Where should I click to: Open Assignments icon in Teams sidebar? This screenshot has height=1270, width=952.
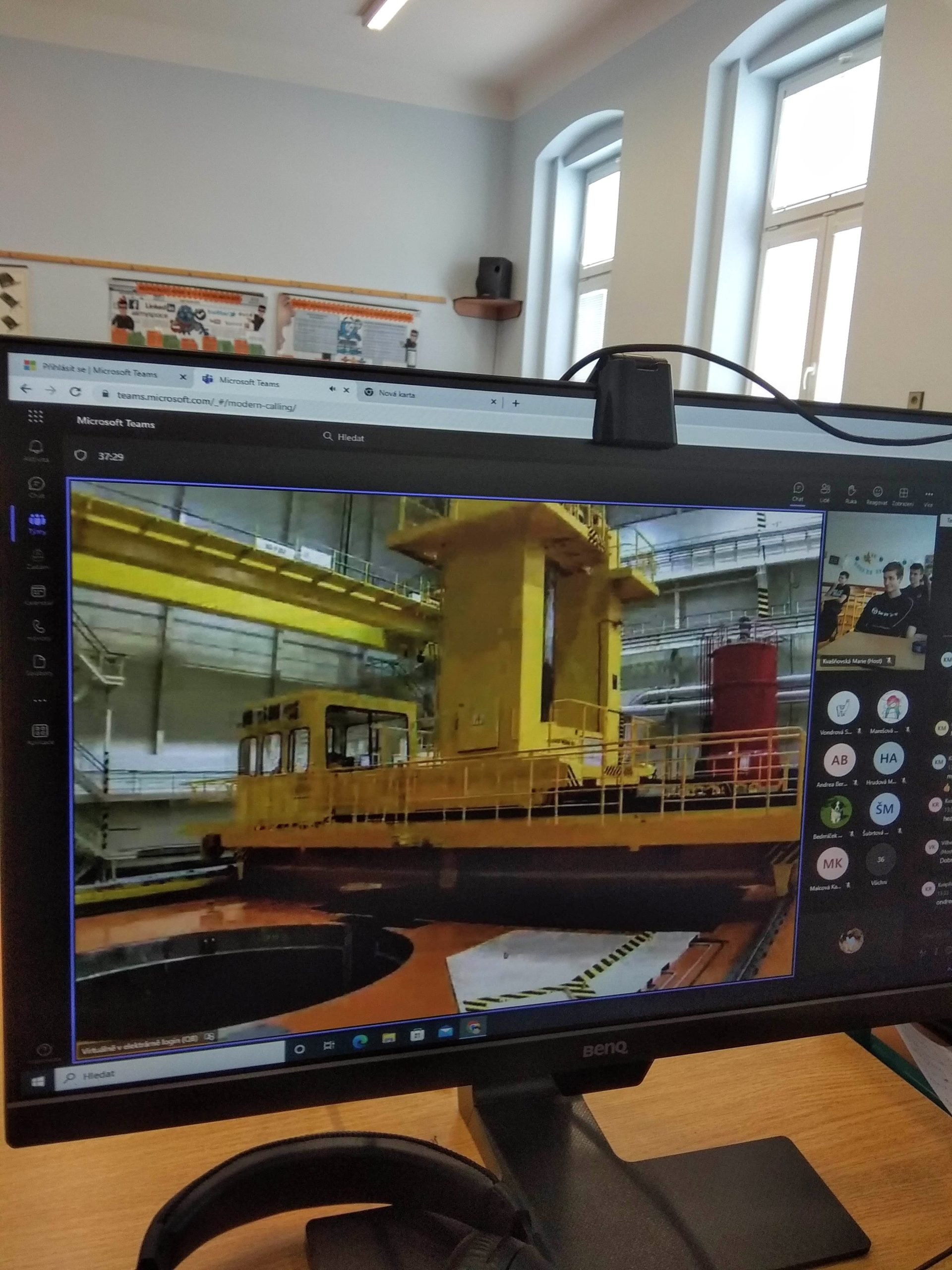point(38,559)
